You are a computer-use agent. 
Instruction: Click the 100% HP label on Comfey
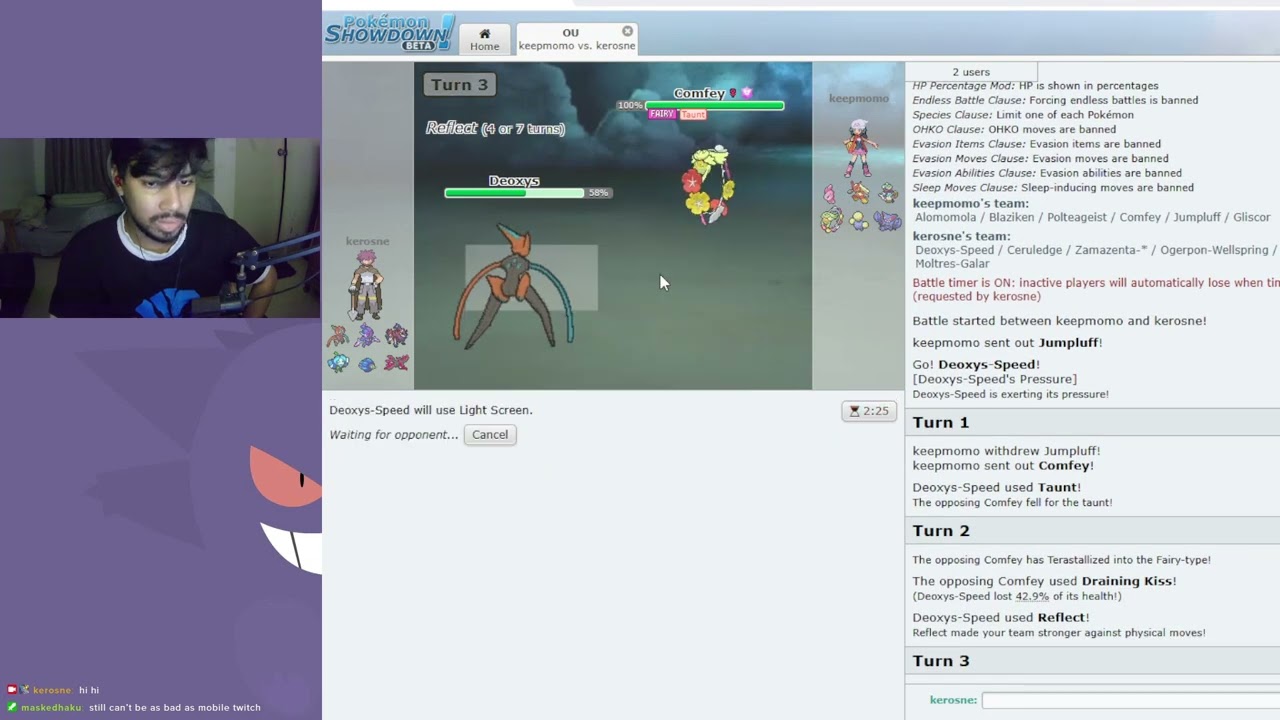coord(630,105)
